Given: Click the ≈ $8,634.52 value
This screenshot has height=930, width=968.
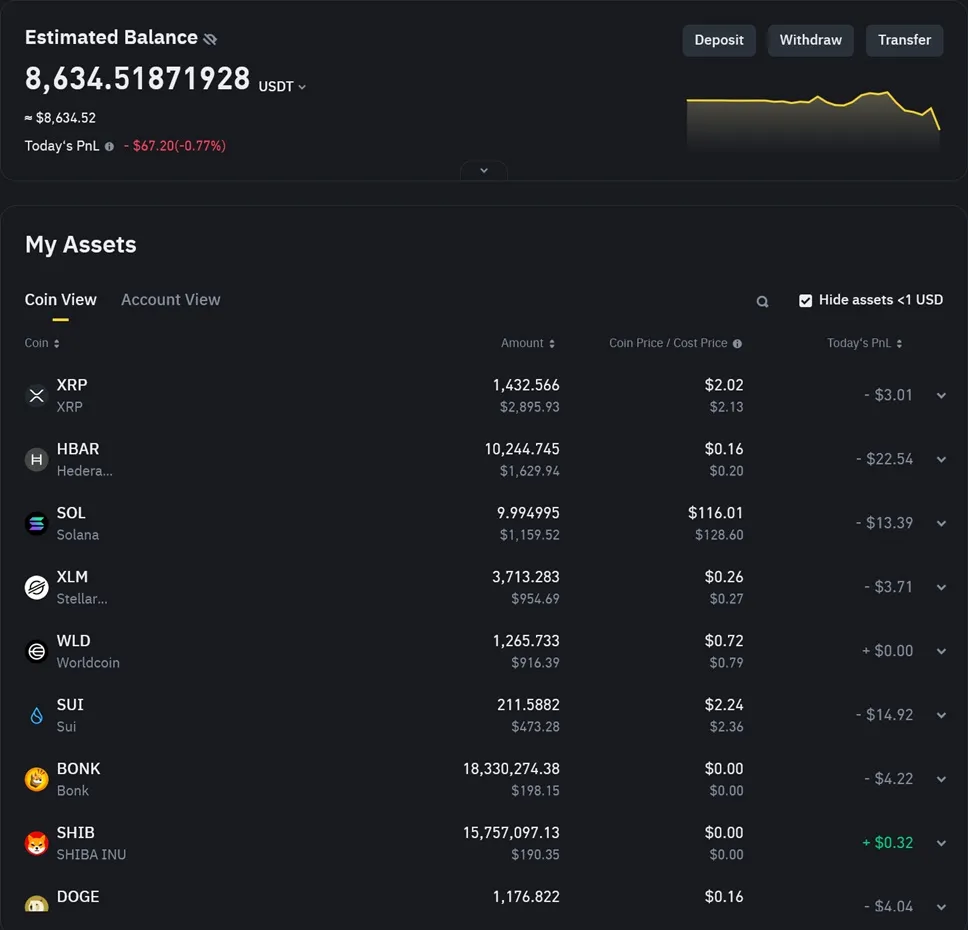Looking at the screenshot, I should [60, 118].
